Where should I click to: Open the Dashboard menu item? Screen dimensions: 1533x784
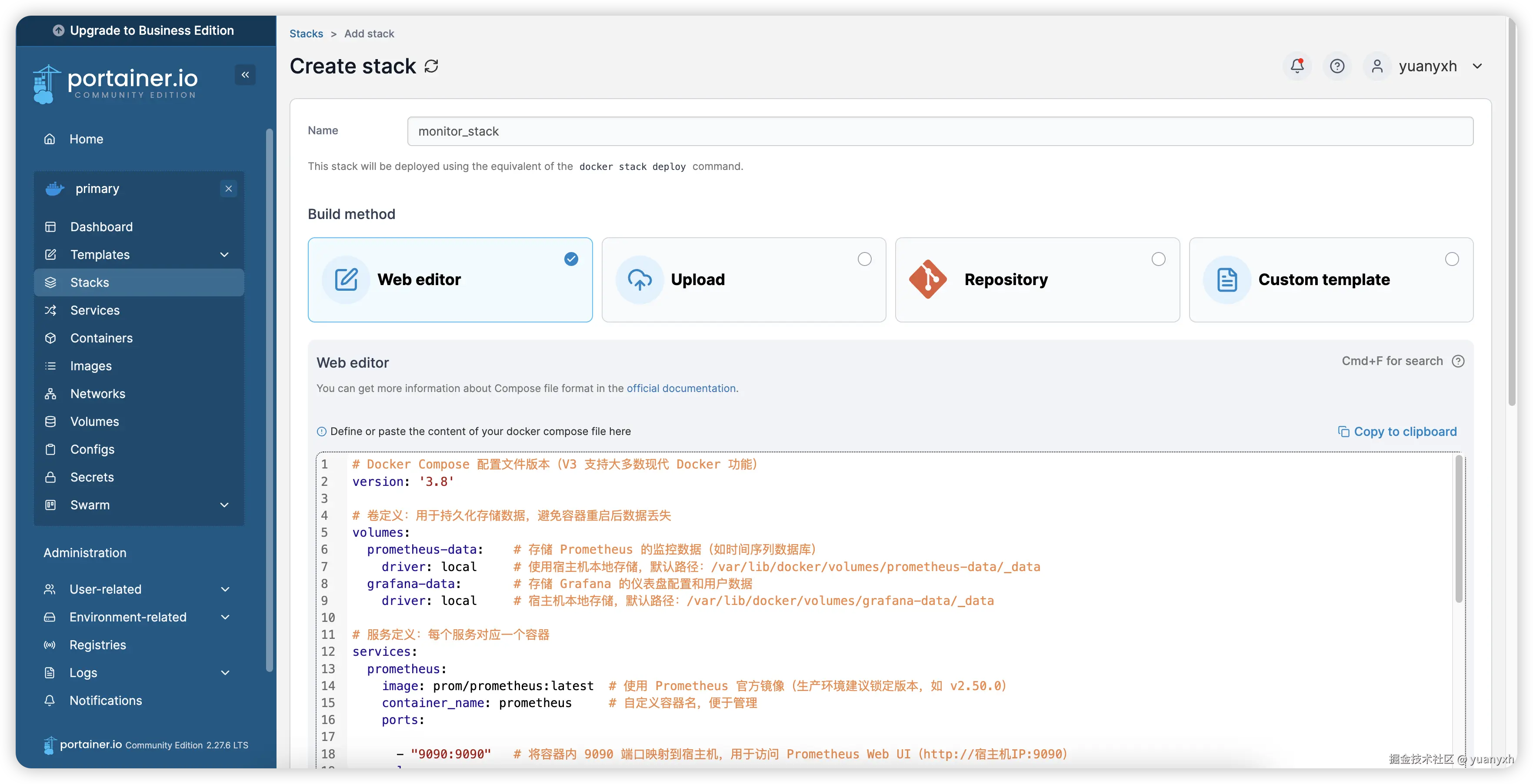click(x=101, y=226)
